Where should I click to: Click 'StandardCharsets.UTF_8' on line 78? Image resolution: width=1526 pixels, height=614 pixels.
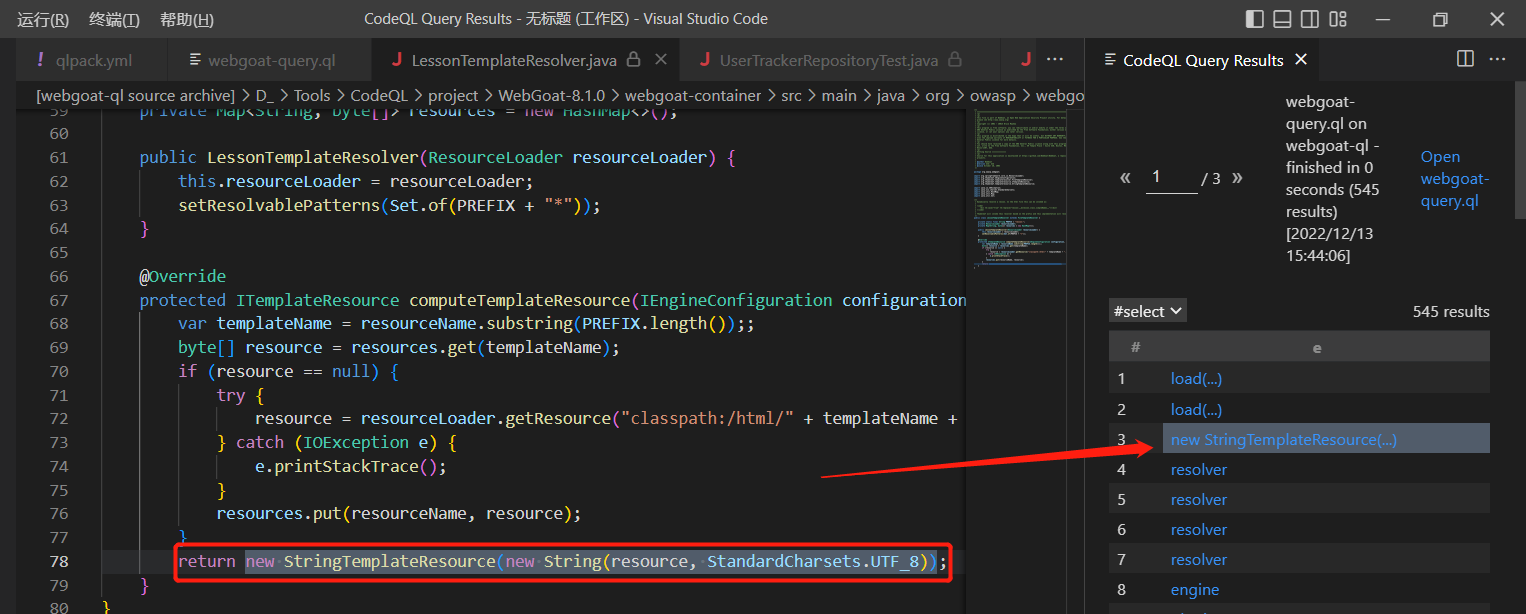(814, 561)
